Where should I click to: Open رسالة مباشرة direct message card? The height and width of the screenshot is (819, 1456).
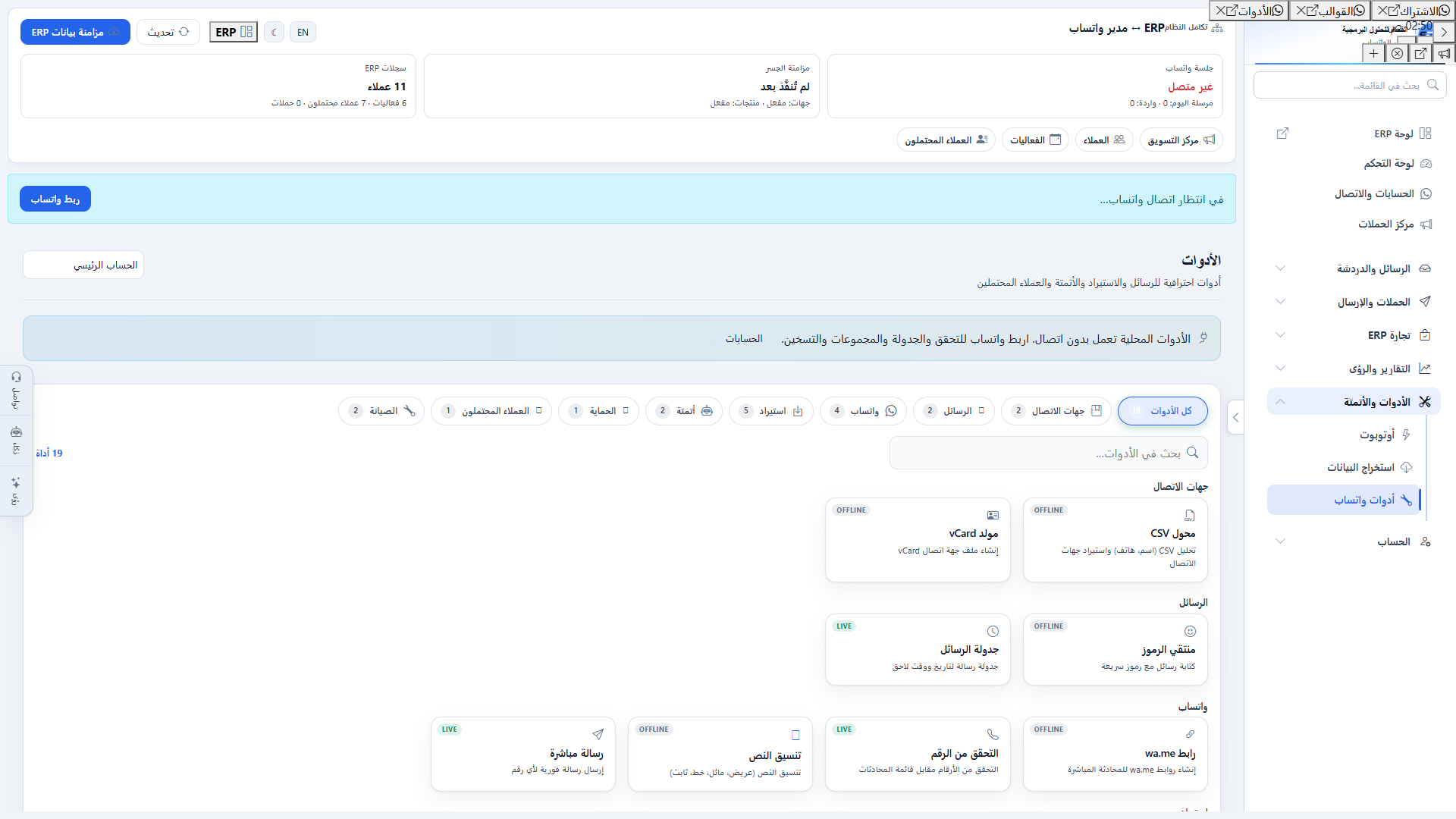(x=523, y=754)
